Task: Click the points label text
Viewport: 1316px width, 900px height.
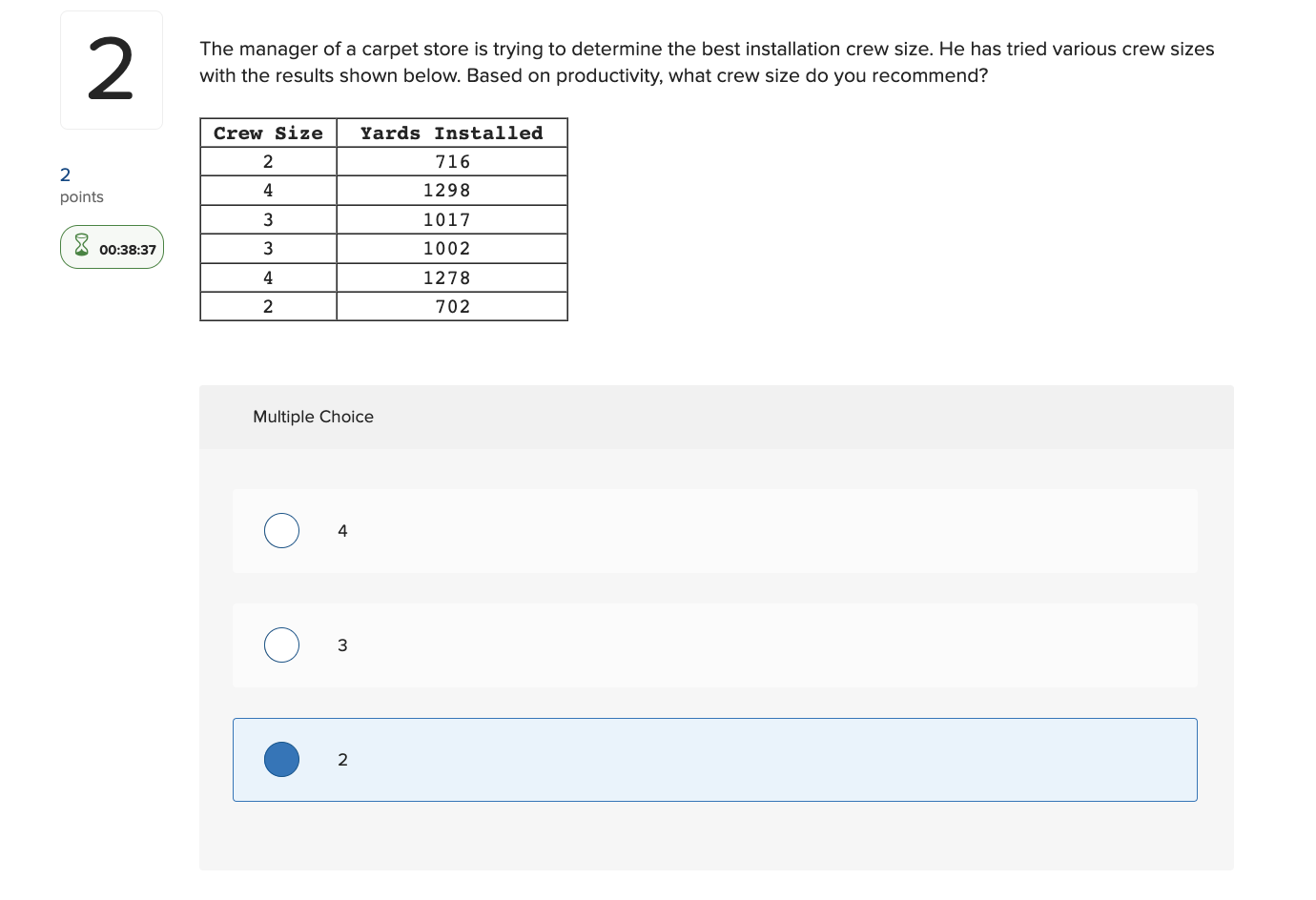Action: click(x=81, y=196)
